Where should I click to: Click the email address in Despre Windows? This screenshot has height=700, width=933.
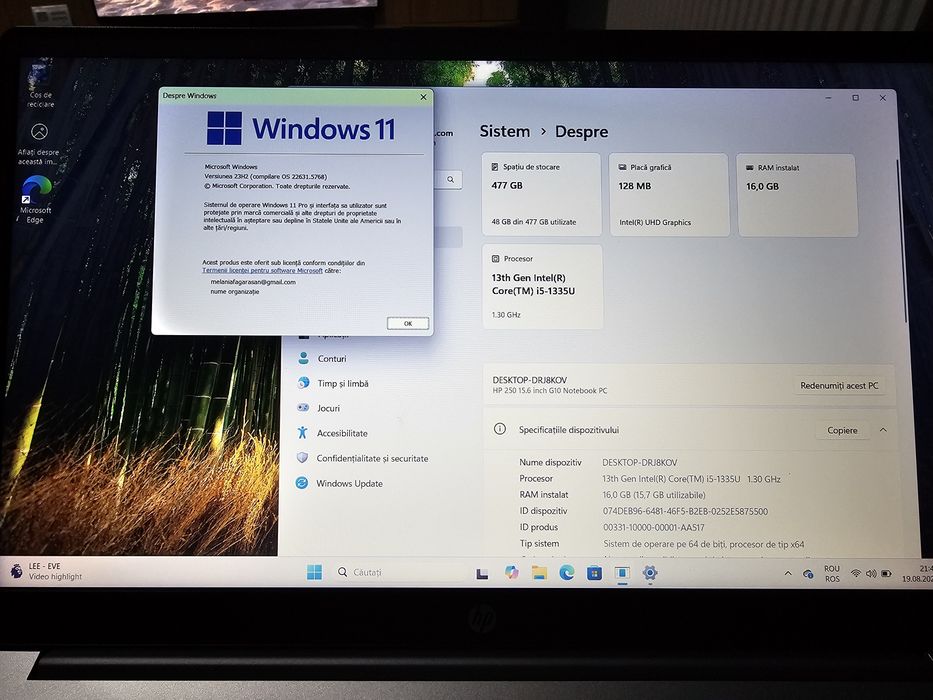(x=253, y=282)
